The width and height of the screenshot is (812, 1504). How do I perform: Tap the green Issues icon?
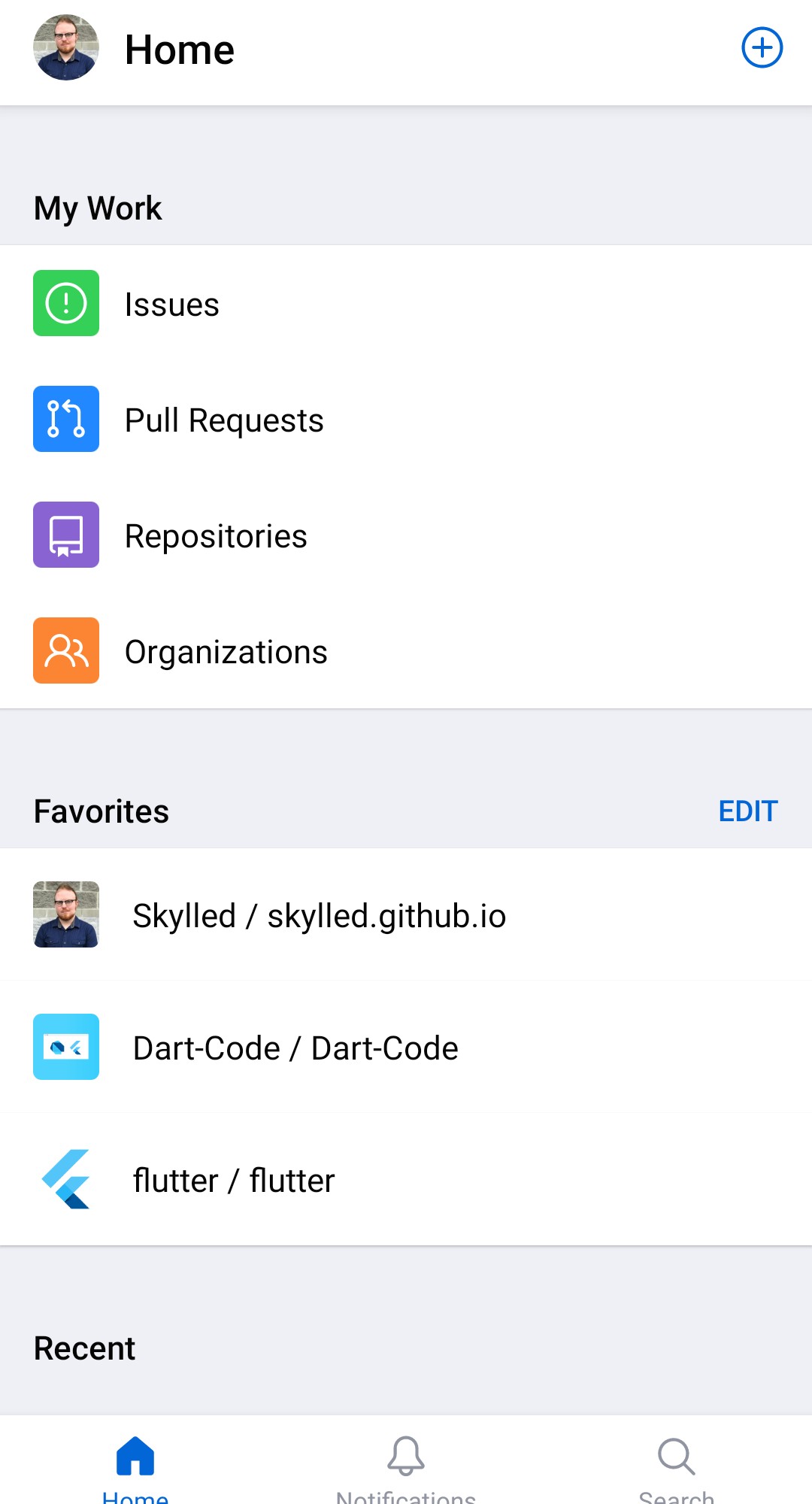[66, 303]
